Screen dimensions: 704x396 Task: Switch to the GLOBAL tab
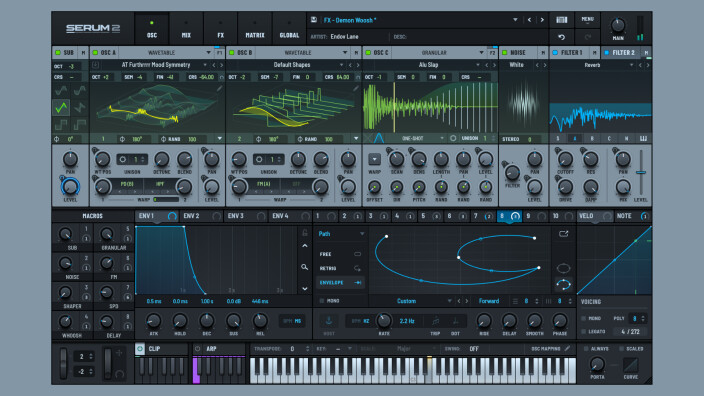coord(289,29)
